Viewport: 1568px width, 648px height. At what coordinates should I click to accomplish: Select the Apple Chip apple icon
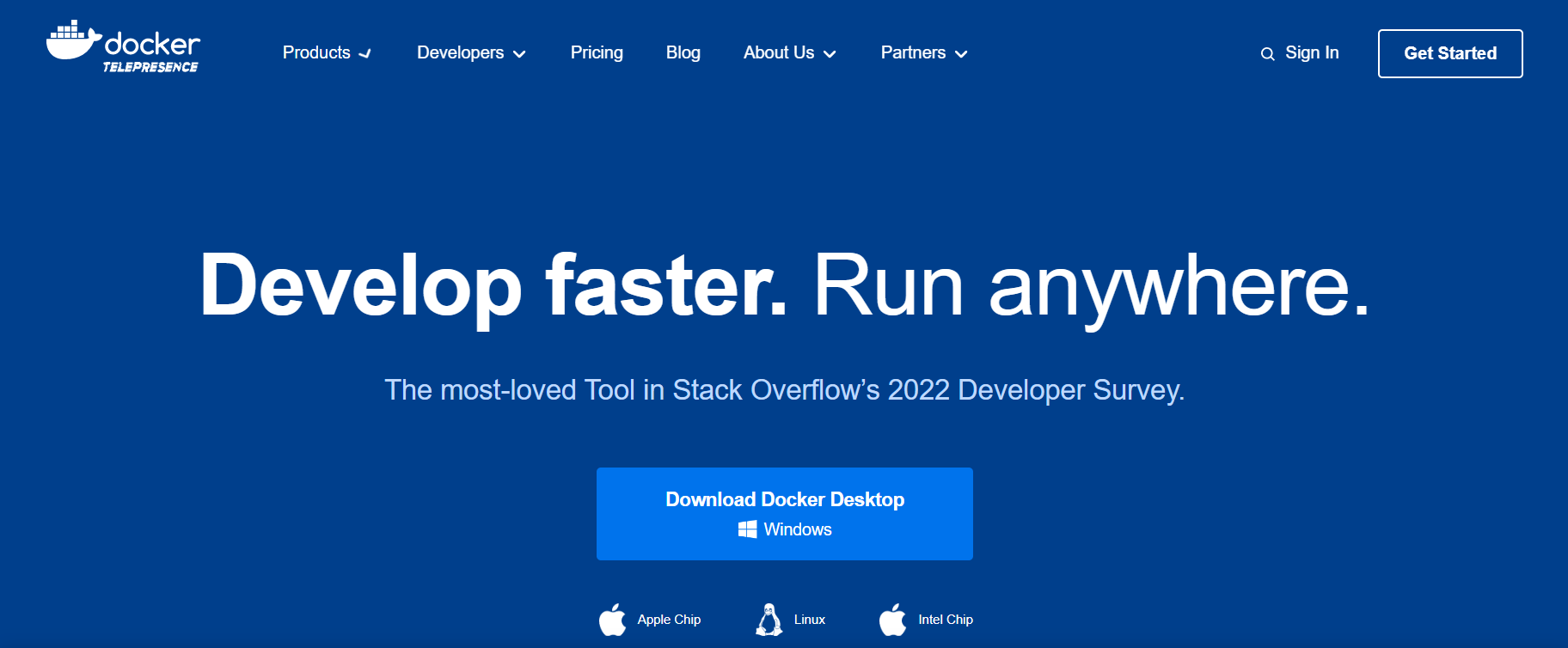point(613,620)
